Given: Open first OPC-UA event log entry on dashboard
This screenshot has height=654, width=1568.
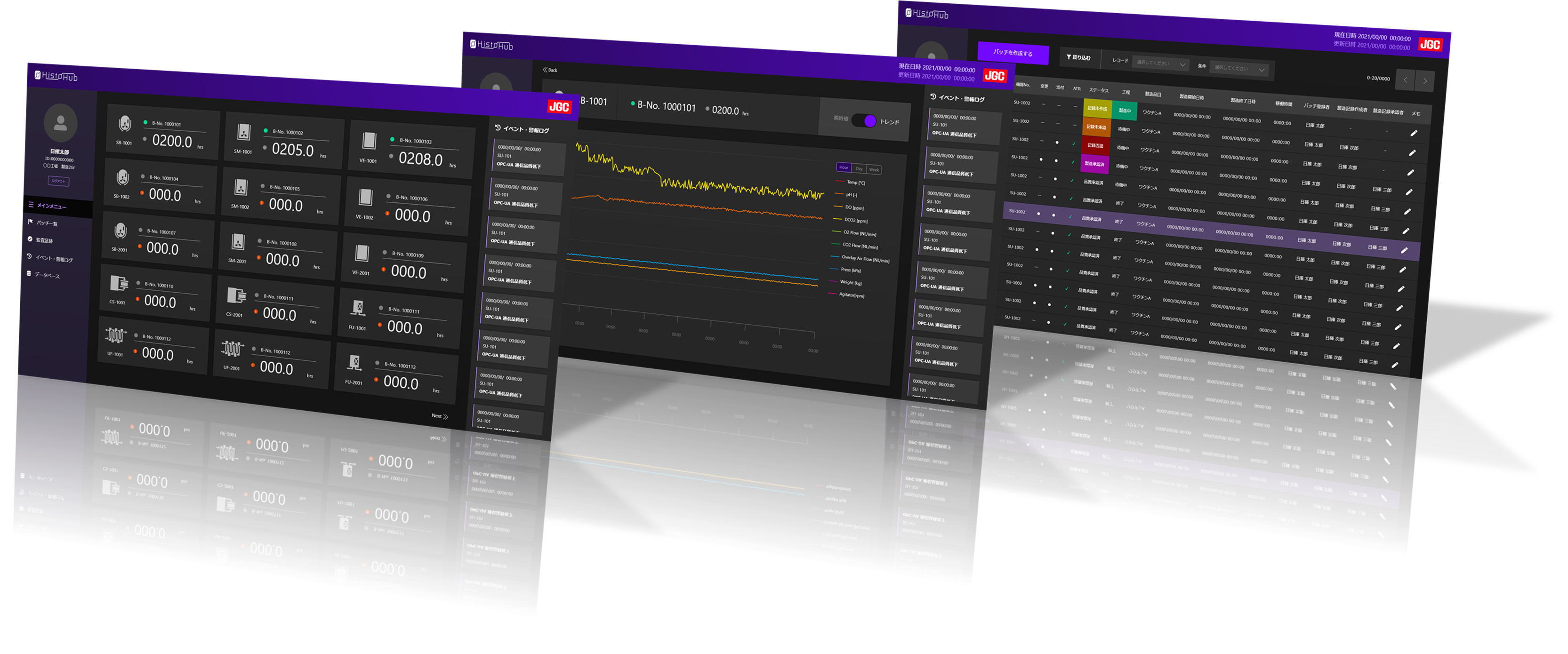Looking at the screenshot, I should point(528,156).
